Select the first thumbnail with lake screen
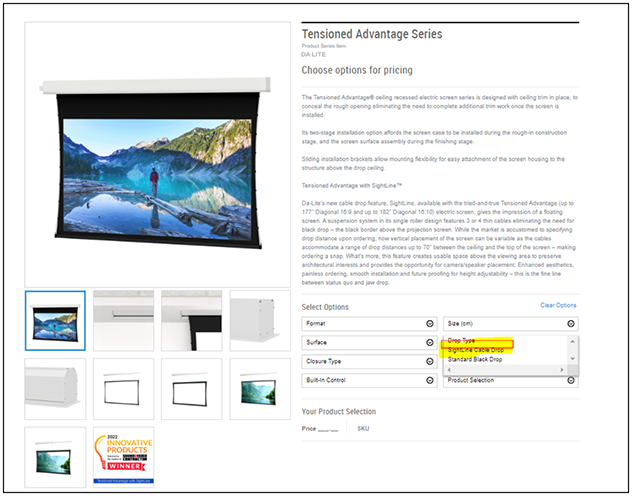 pos(55,321)
